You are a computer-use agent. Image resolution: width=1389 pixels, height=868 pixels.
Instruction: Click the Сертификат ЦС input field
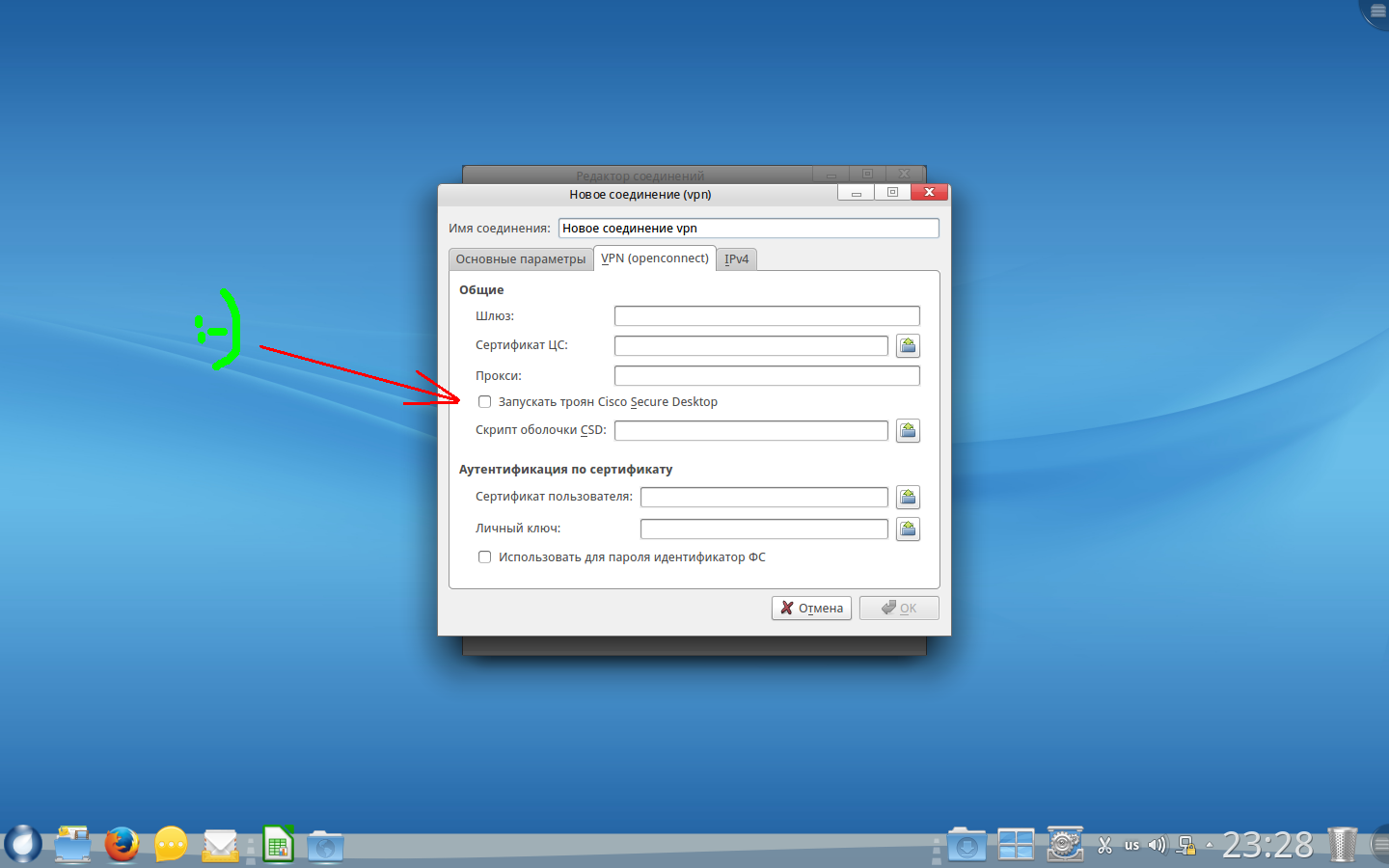(x=751, y=345)
